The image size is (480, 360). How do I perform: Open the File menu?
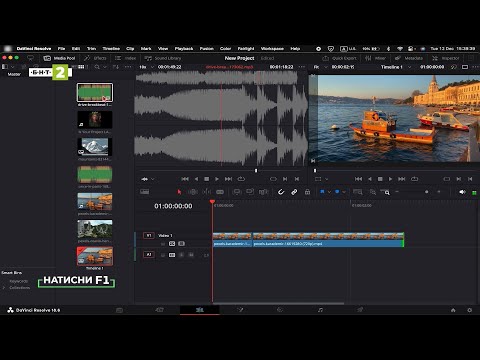click(61, 49)
